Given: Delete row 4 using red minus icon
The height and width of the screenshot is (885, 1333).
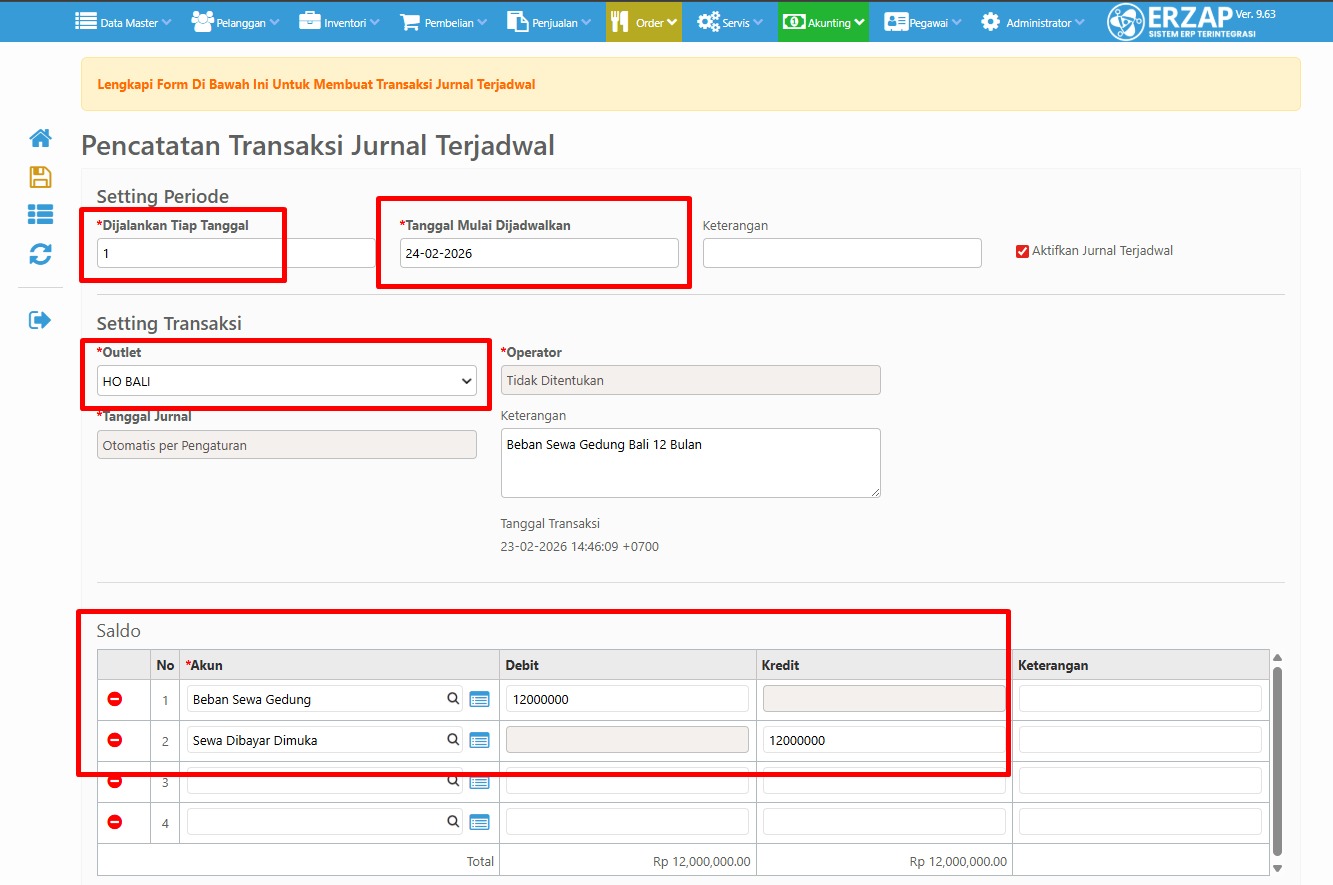Looking at the screenshot, I should click(115, 822).
